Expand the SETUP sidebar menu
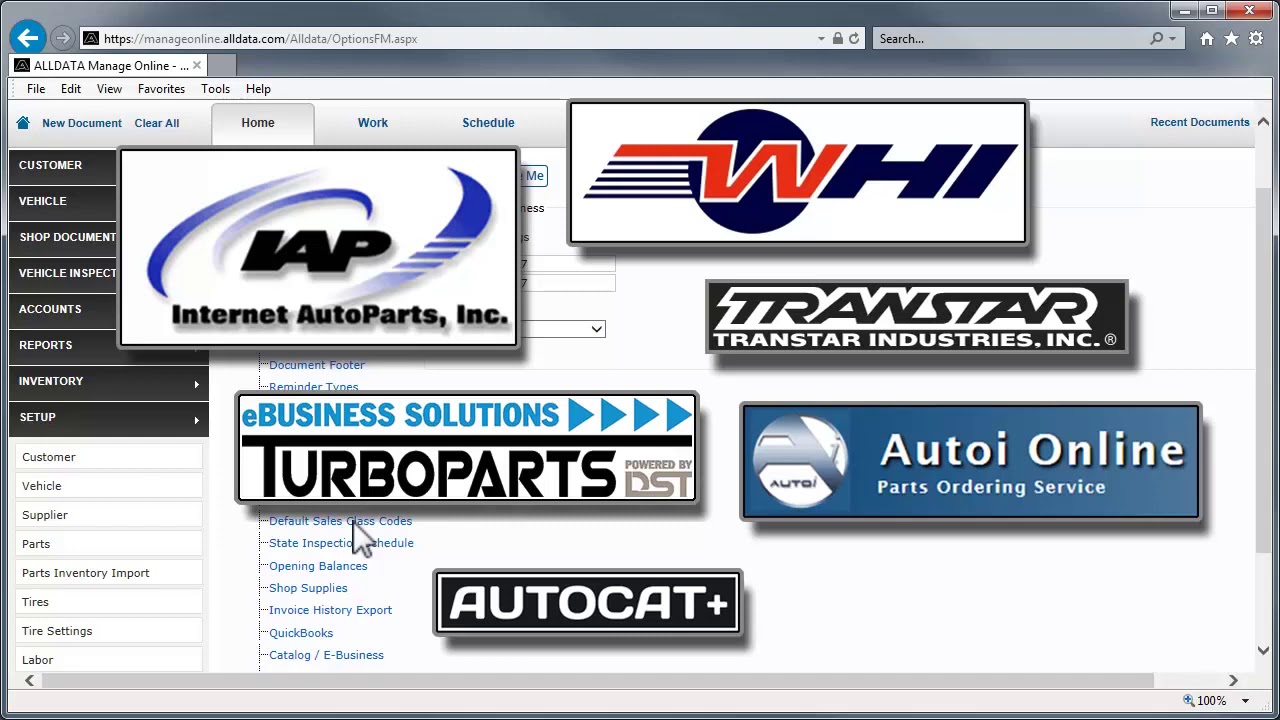1280x720 pixels. tap(108, 417)
